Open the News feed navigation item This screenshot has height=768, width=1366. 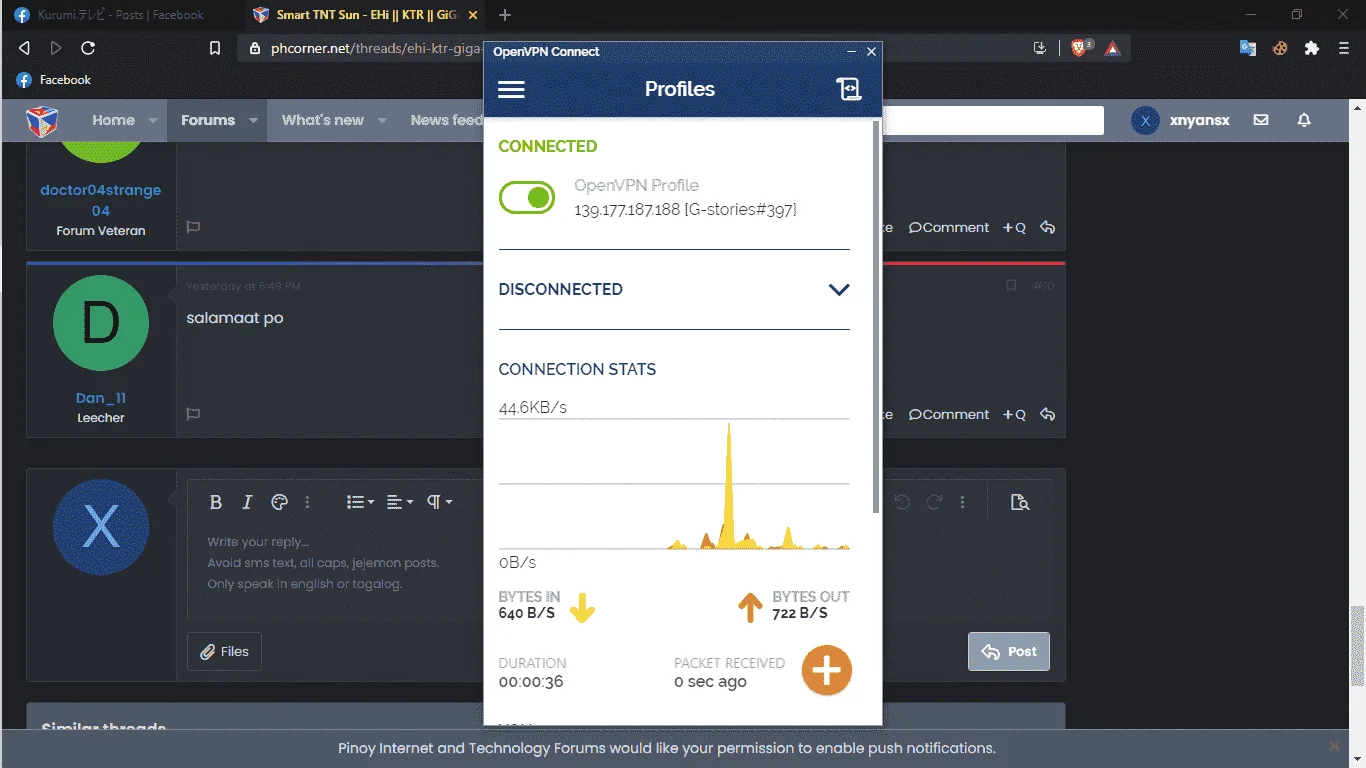pos(446,120)
